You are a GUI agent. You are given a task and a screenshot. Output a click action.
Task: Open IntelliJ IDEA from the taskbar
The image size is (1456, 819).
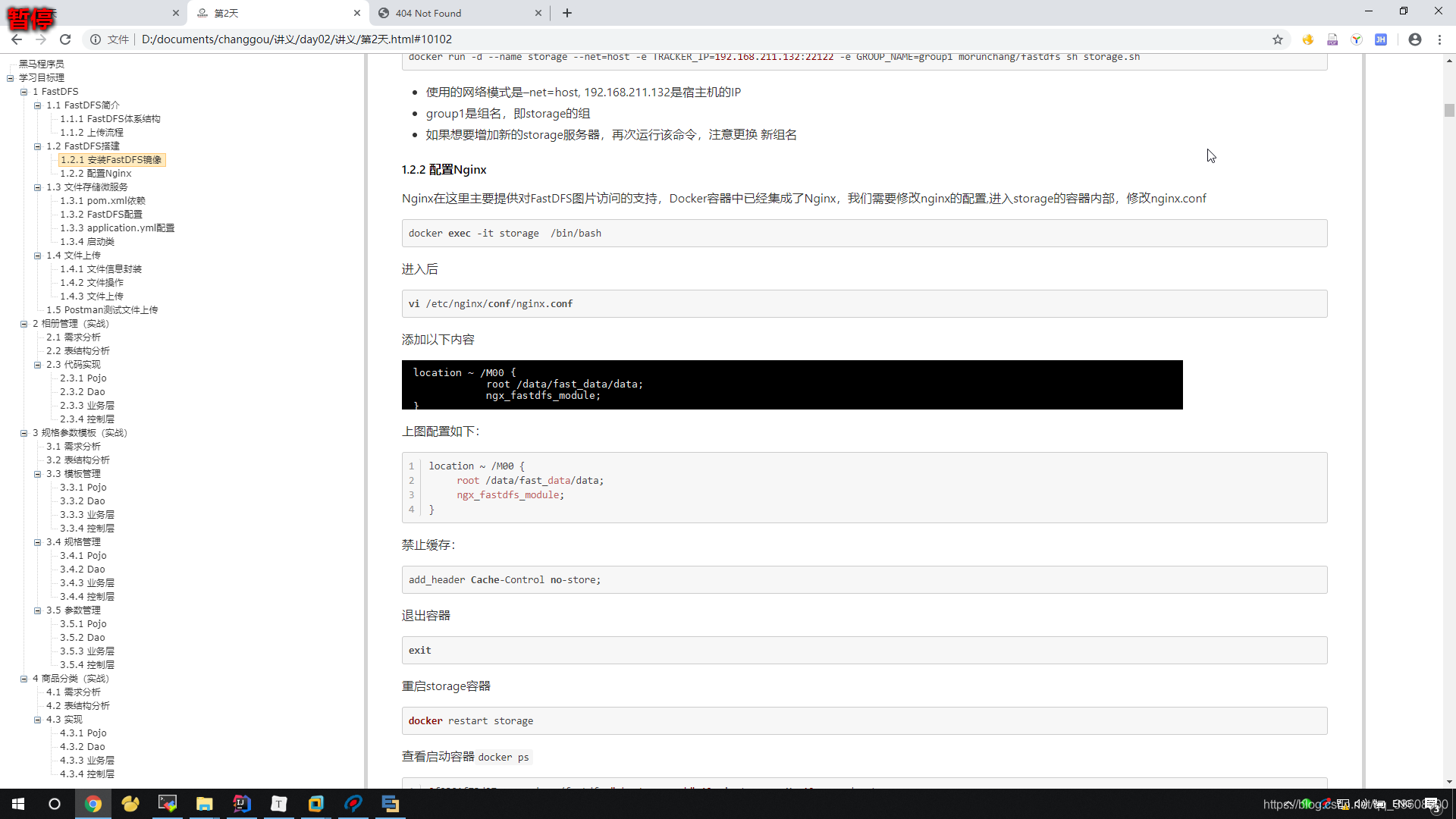coord(242,804)
